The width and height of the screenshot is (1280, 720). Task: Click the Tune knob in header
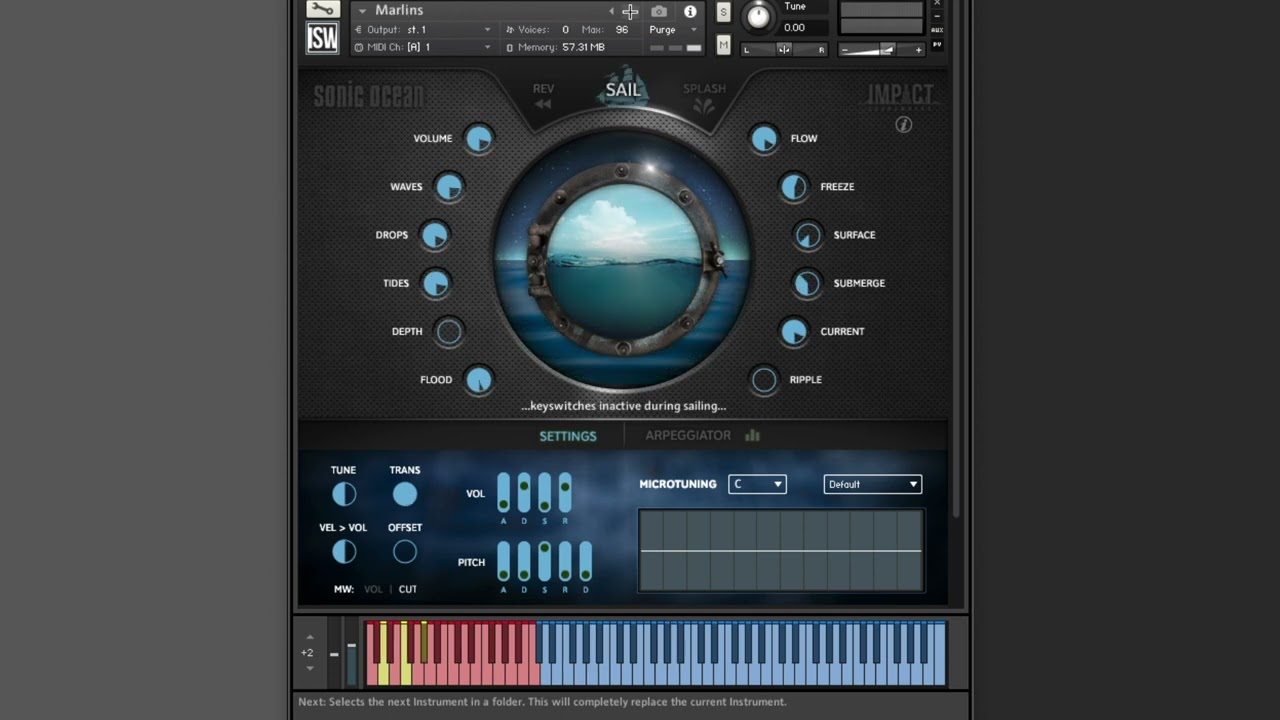point(759,15)
